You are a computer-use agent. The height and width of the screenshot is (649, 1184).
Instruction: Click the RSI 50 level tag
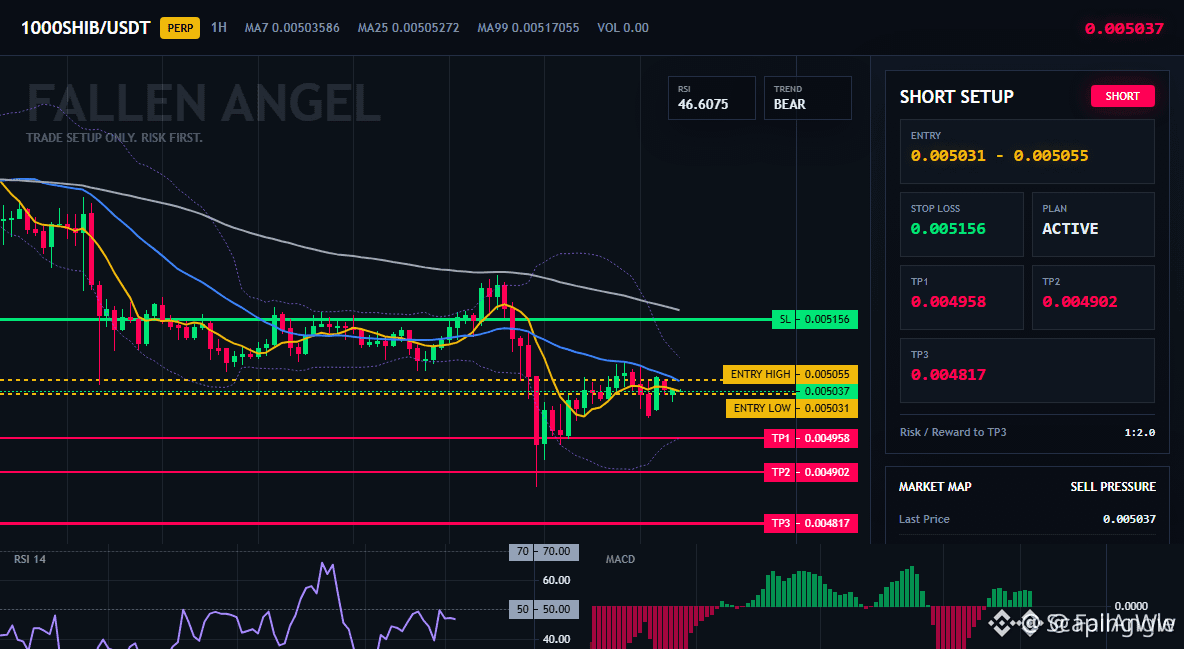[544, 609]
